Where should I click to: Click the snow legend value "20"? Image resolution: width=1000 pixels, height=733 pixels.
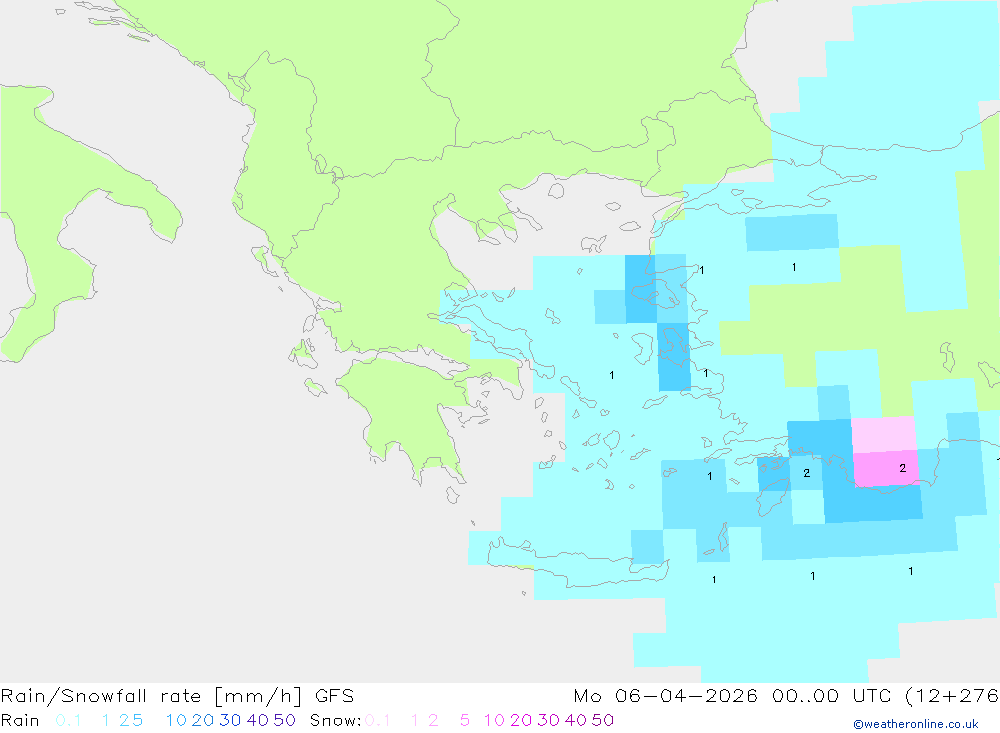click(521, 720)
